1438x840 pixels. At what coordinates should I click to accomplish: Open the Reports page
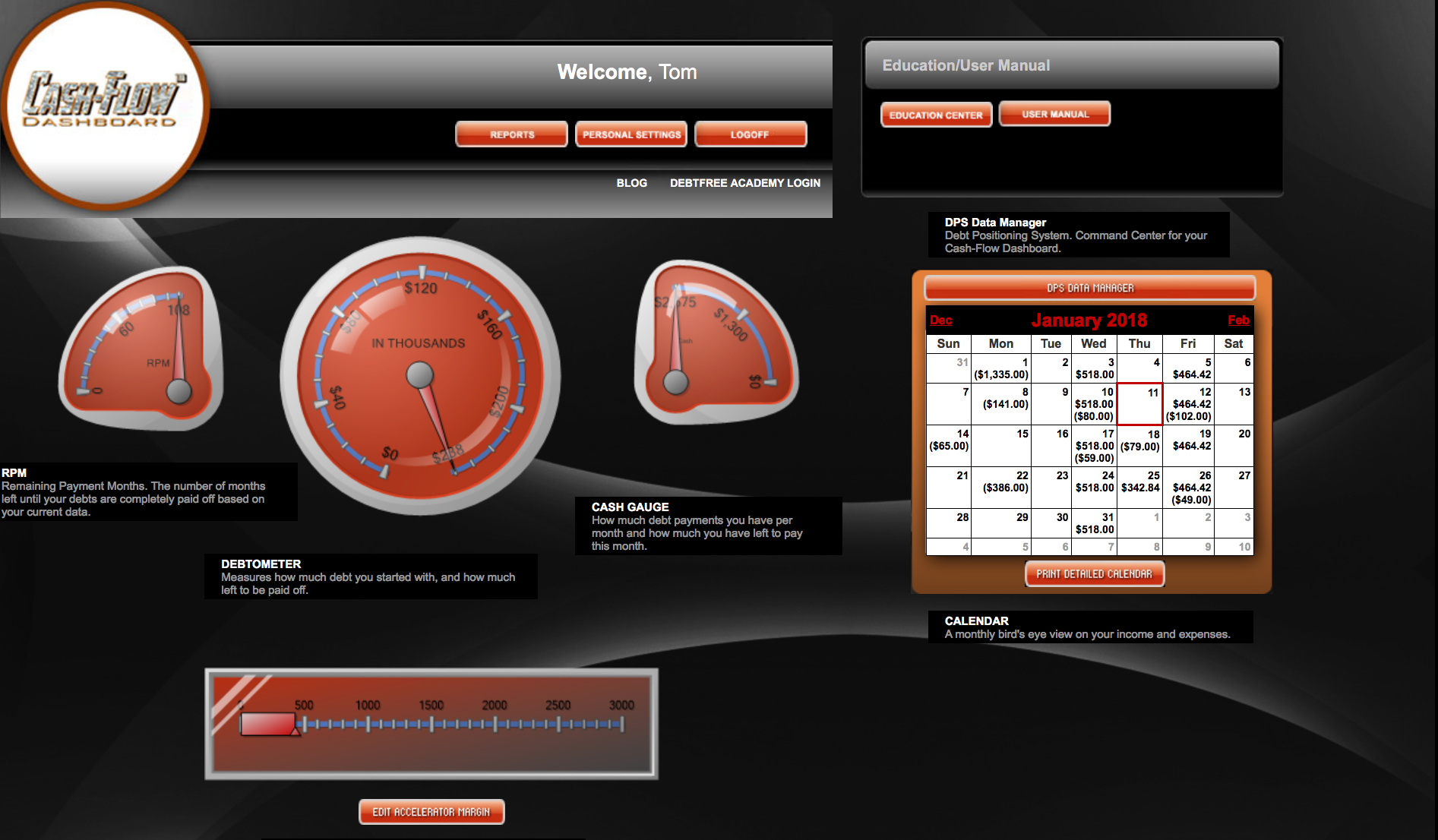tap(511, 134)
